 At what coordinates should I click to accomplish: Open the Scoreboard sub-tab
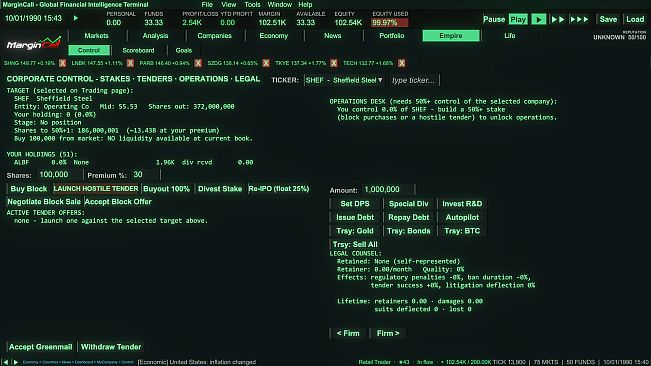(138, 50)
